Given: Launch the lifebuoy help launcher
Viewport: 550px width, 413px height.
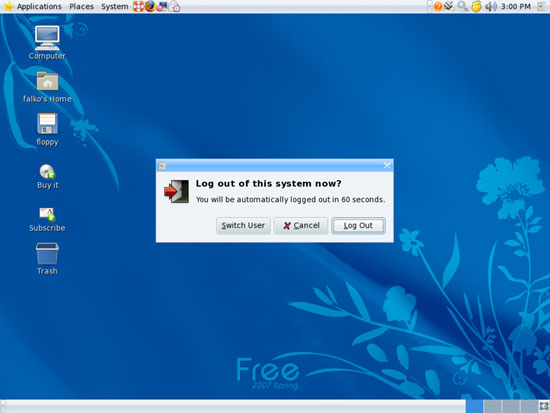Looking at the screenshot, I should (x=138, y=6).
